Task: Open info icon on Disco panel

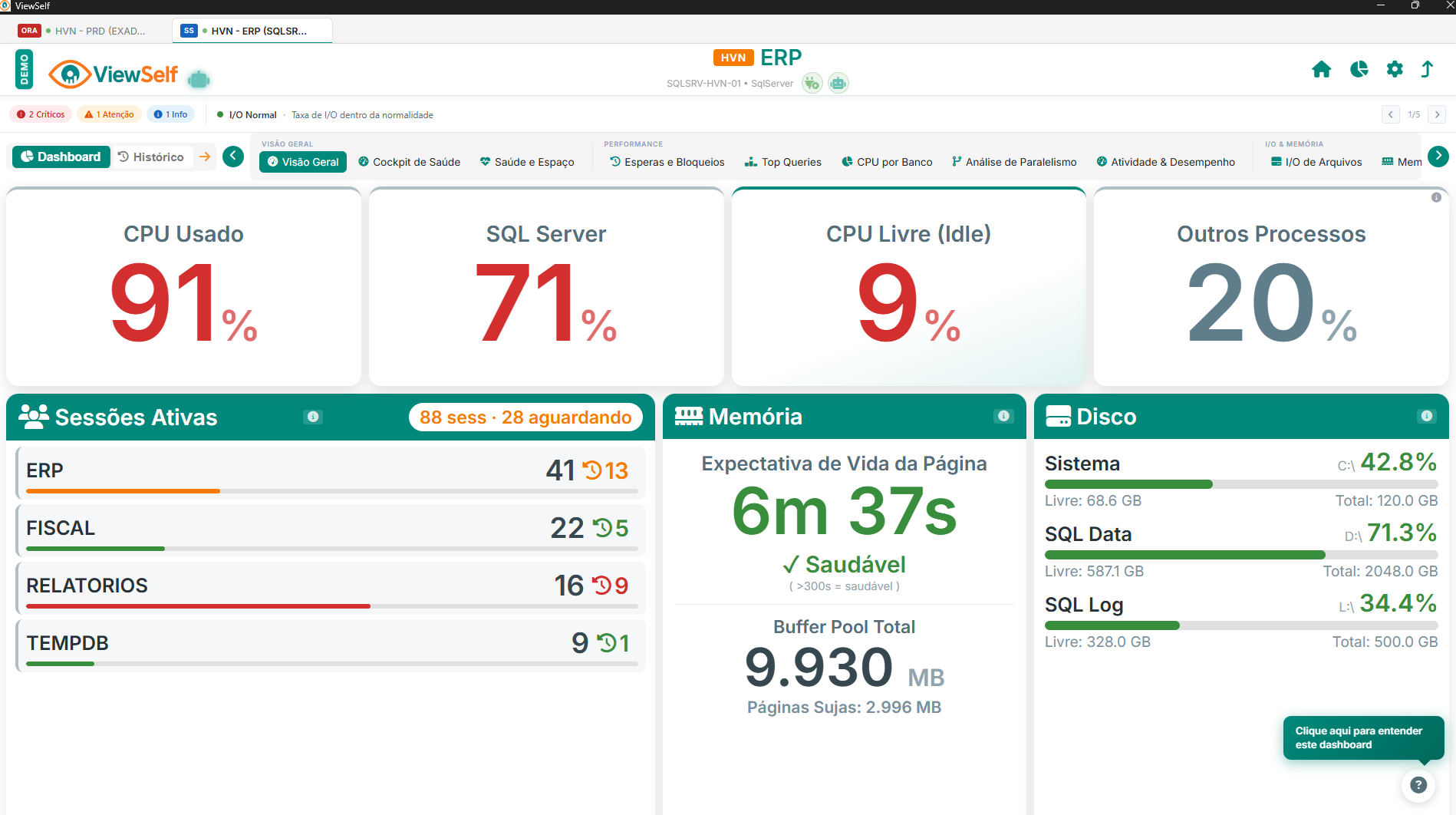Action: 1427,416
